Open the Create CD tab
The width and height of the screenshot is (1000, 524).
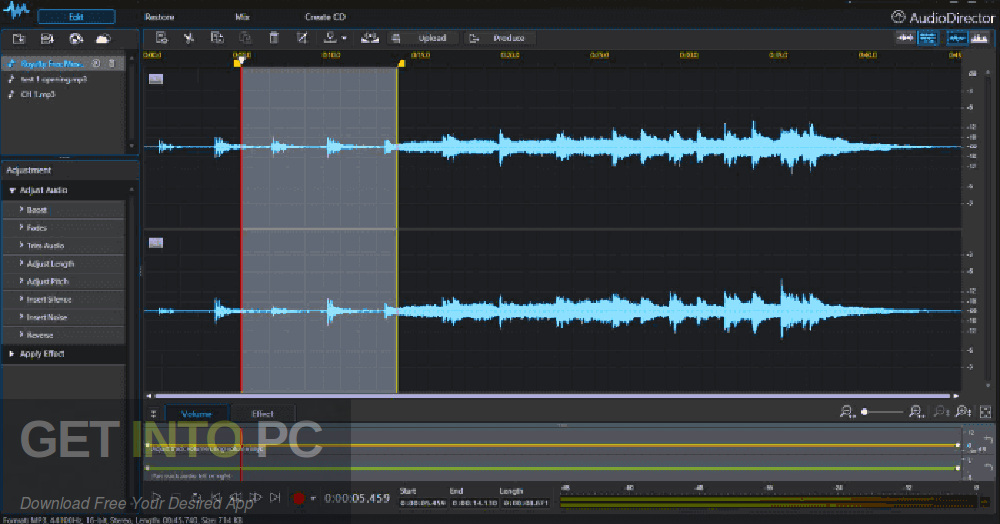[x=325, y=17]
